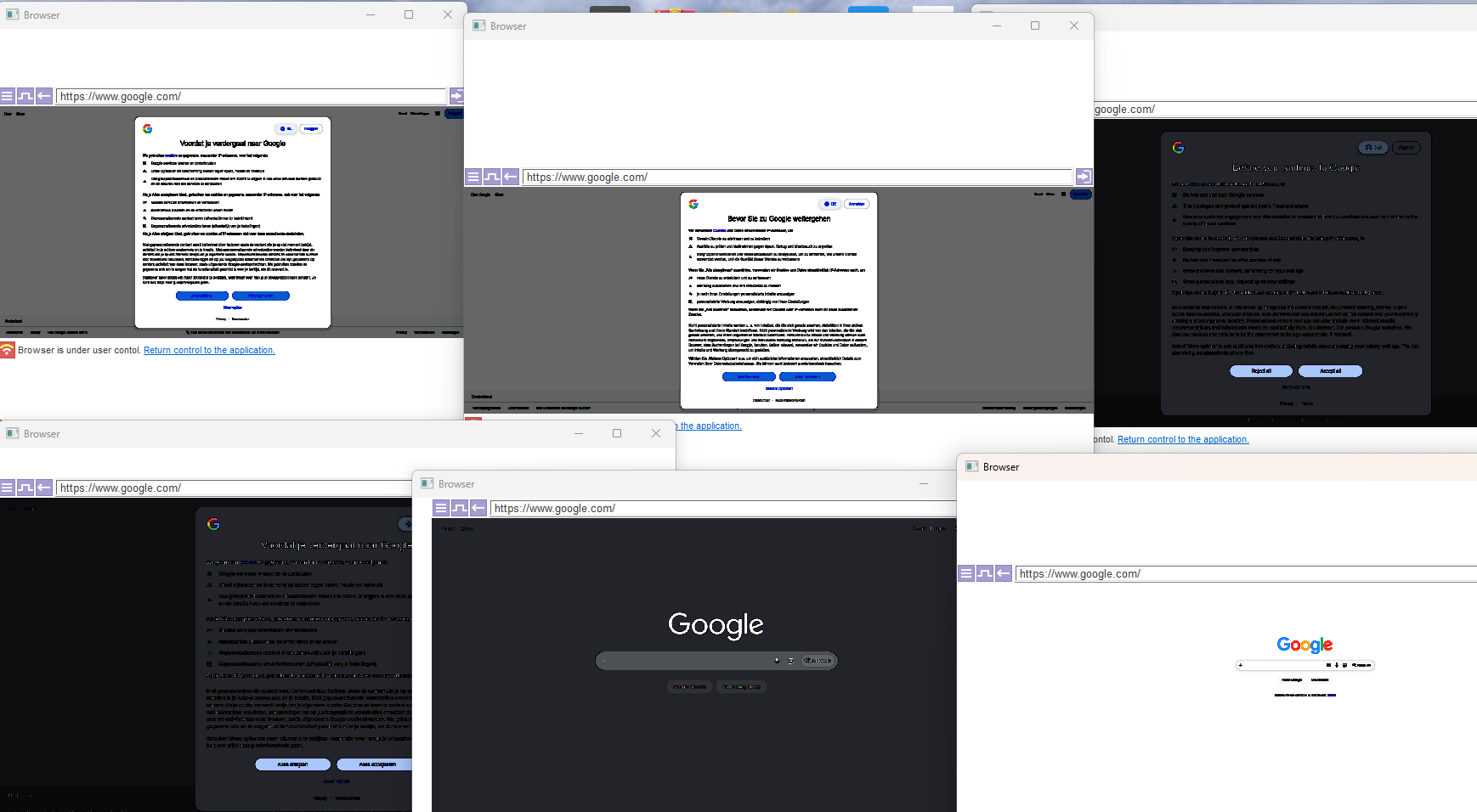Click the go arrow beside the top-left window's URL

[456, 96]
